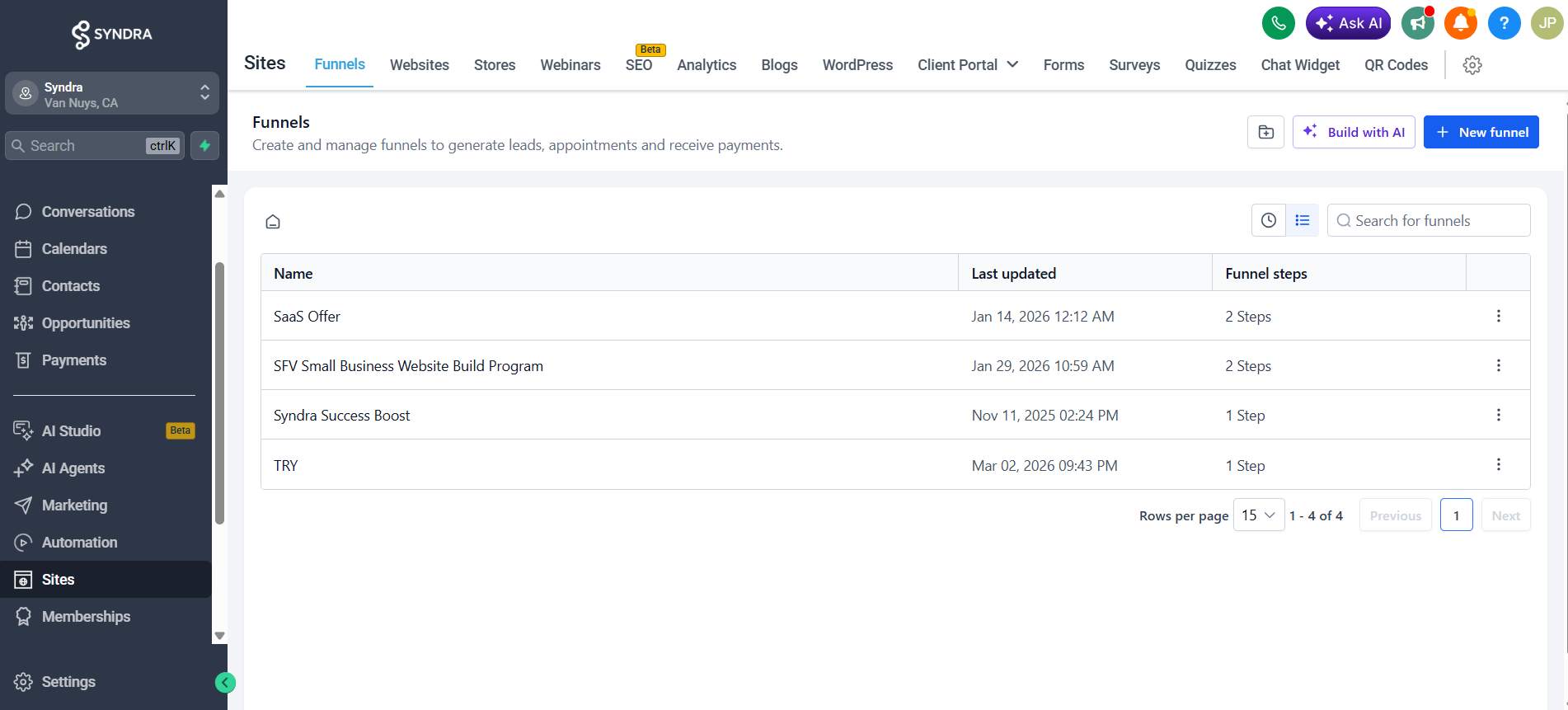The height and width of the screenshot is (710, 1568).
Task: Switch to the Chat Widget tab
Action: click(x=1300, y=65)
